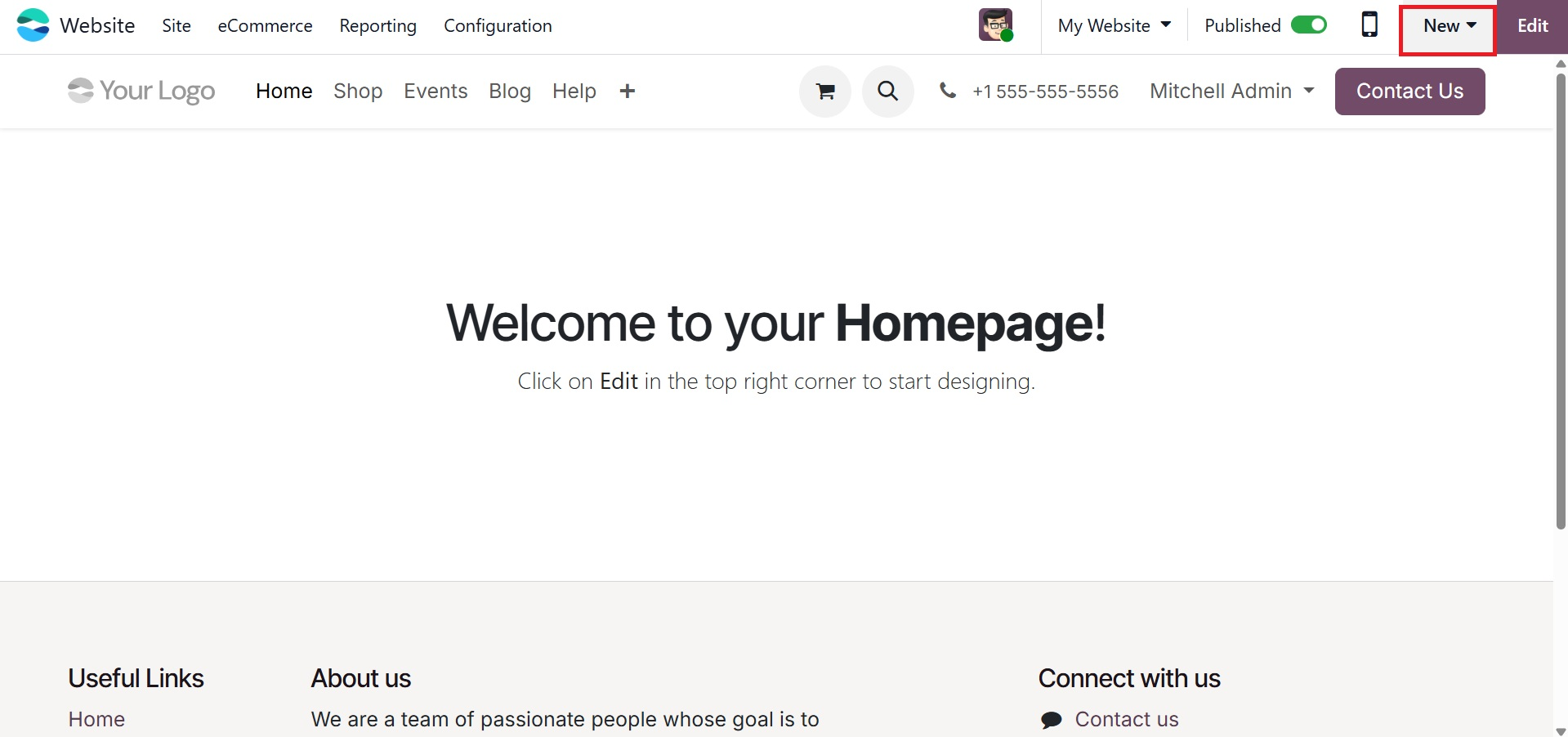Open the Reporting menu
Viewport: 1568px width, 737px height.
tap(377, 26)
